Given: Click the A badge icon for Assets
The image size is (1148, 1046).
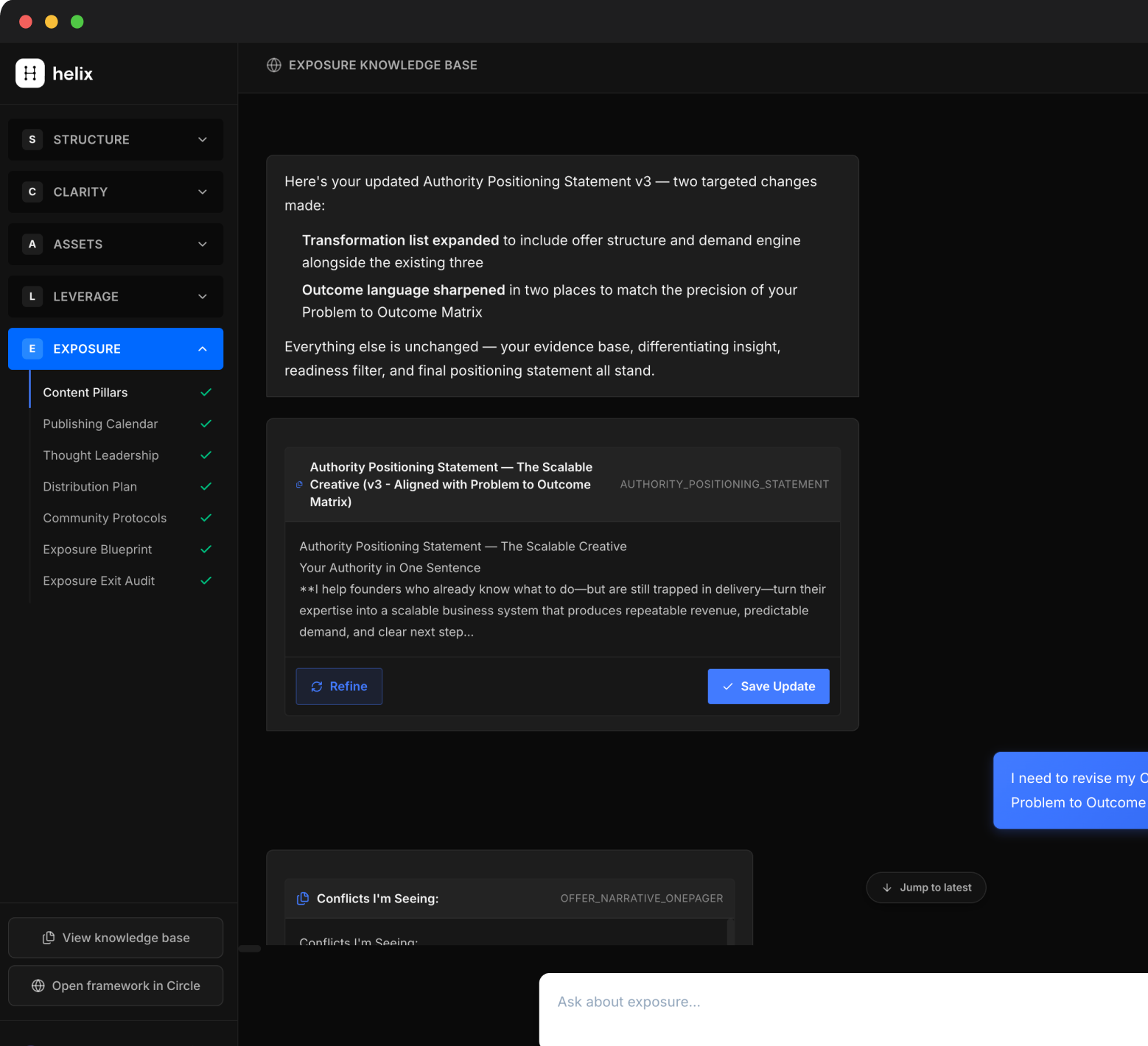Looking at the screenshot, I should 32,244.
